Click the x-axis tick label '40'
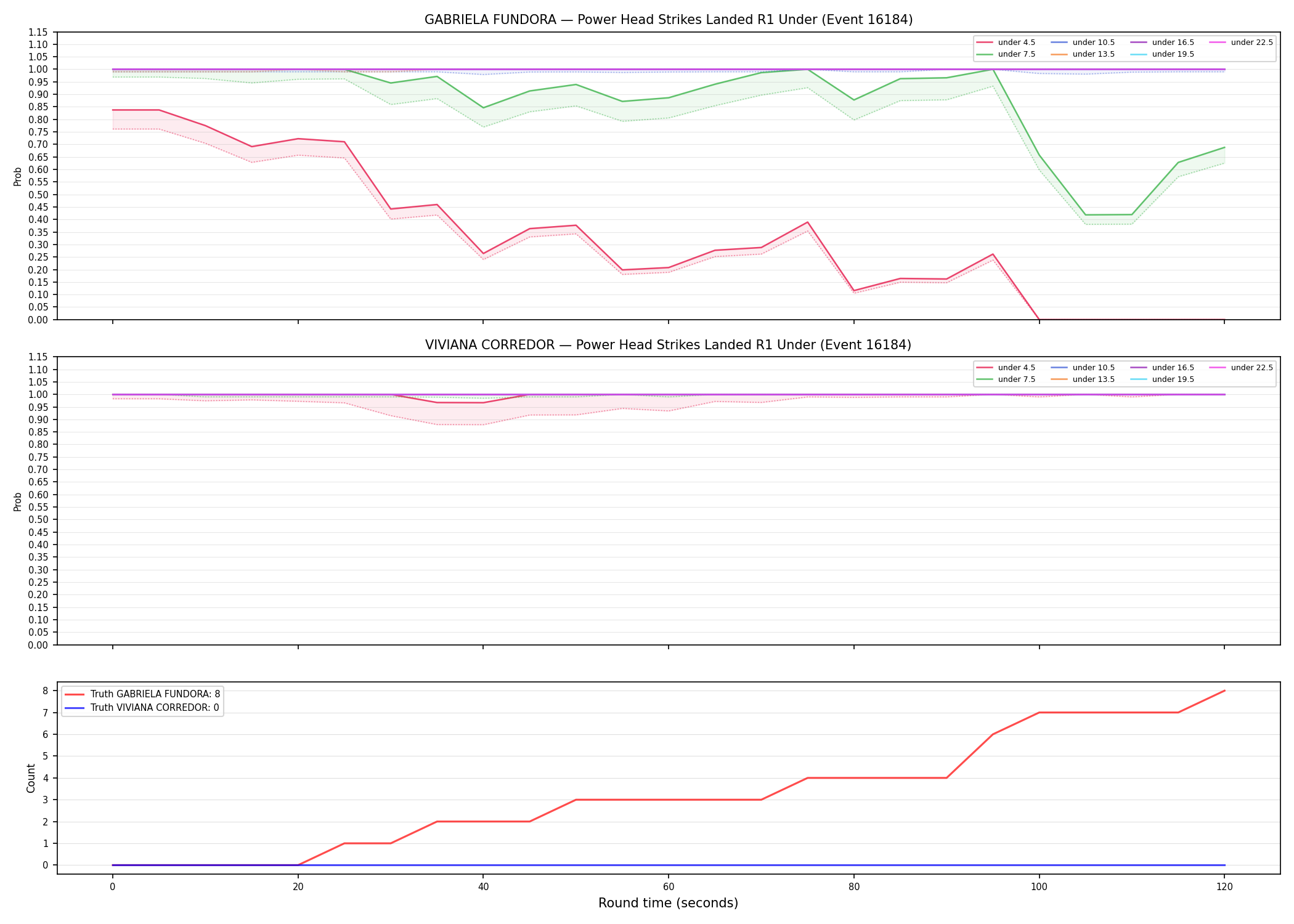1294x924 pixels. [x=483, y=887]
